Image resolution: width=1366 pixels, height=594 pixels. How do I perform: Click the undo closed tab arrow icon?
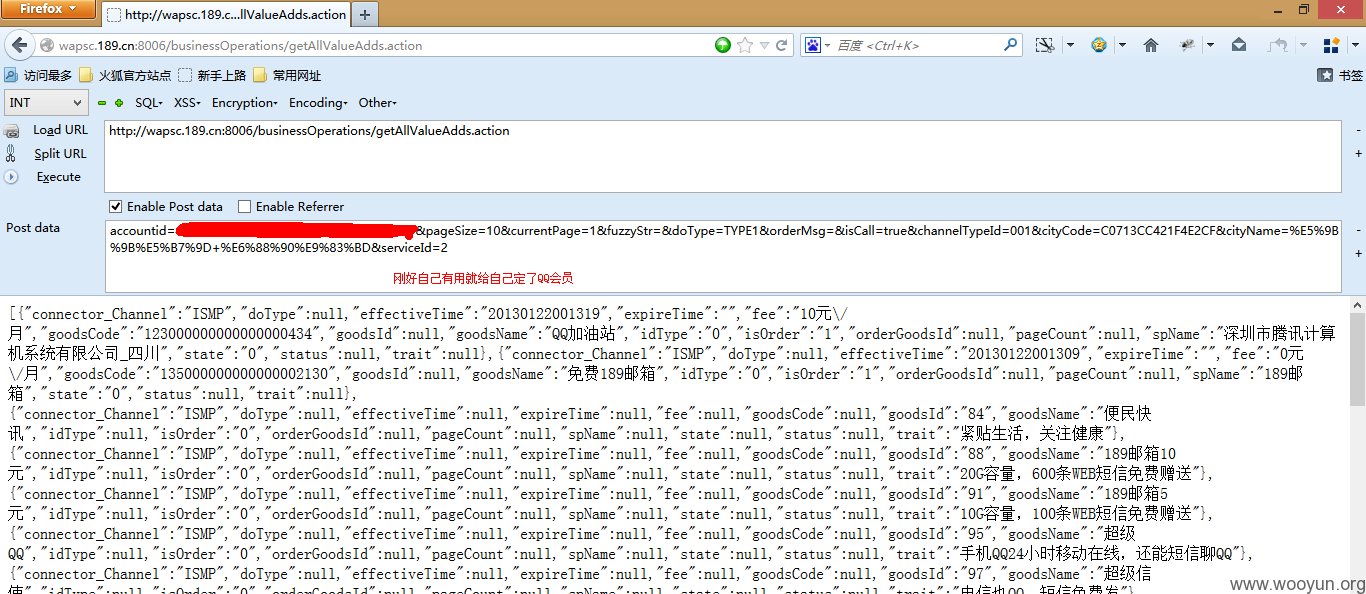click(1278, 45)
